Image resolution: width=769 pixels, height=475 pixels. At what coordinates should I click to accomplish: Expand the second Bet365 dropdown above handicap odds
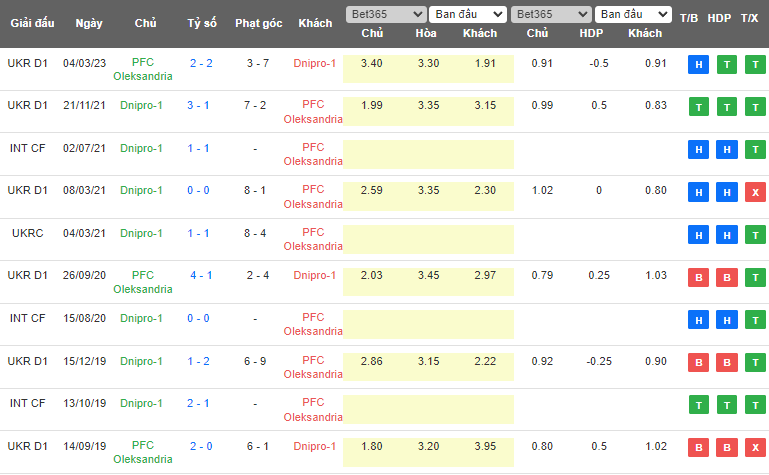pyautogui.click(x=550, y=15)
